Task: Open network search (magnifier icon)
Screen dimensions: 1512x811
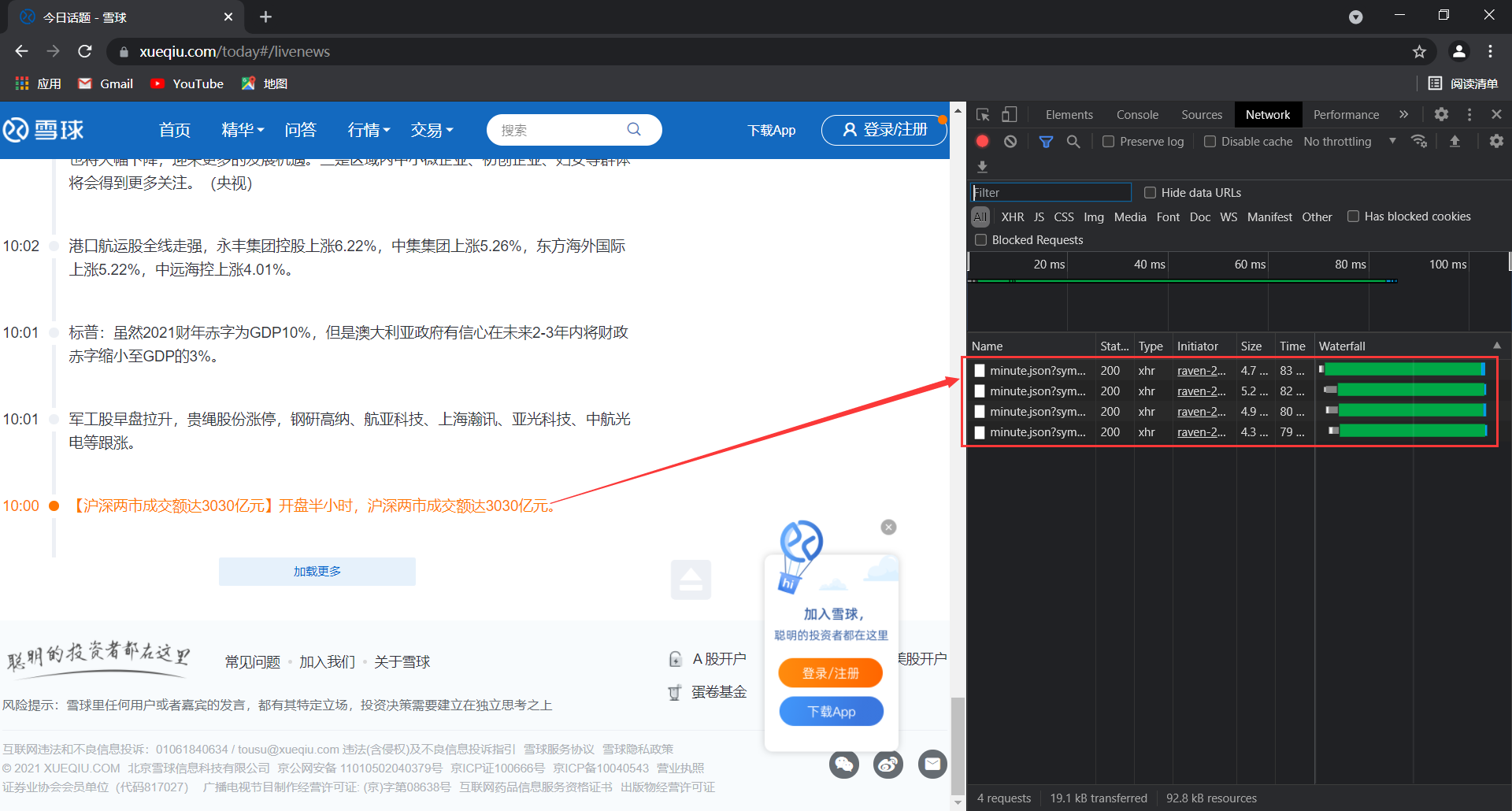Action: pos(1073,141)
